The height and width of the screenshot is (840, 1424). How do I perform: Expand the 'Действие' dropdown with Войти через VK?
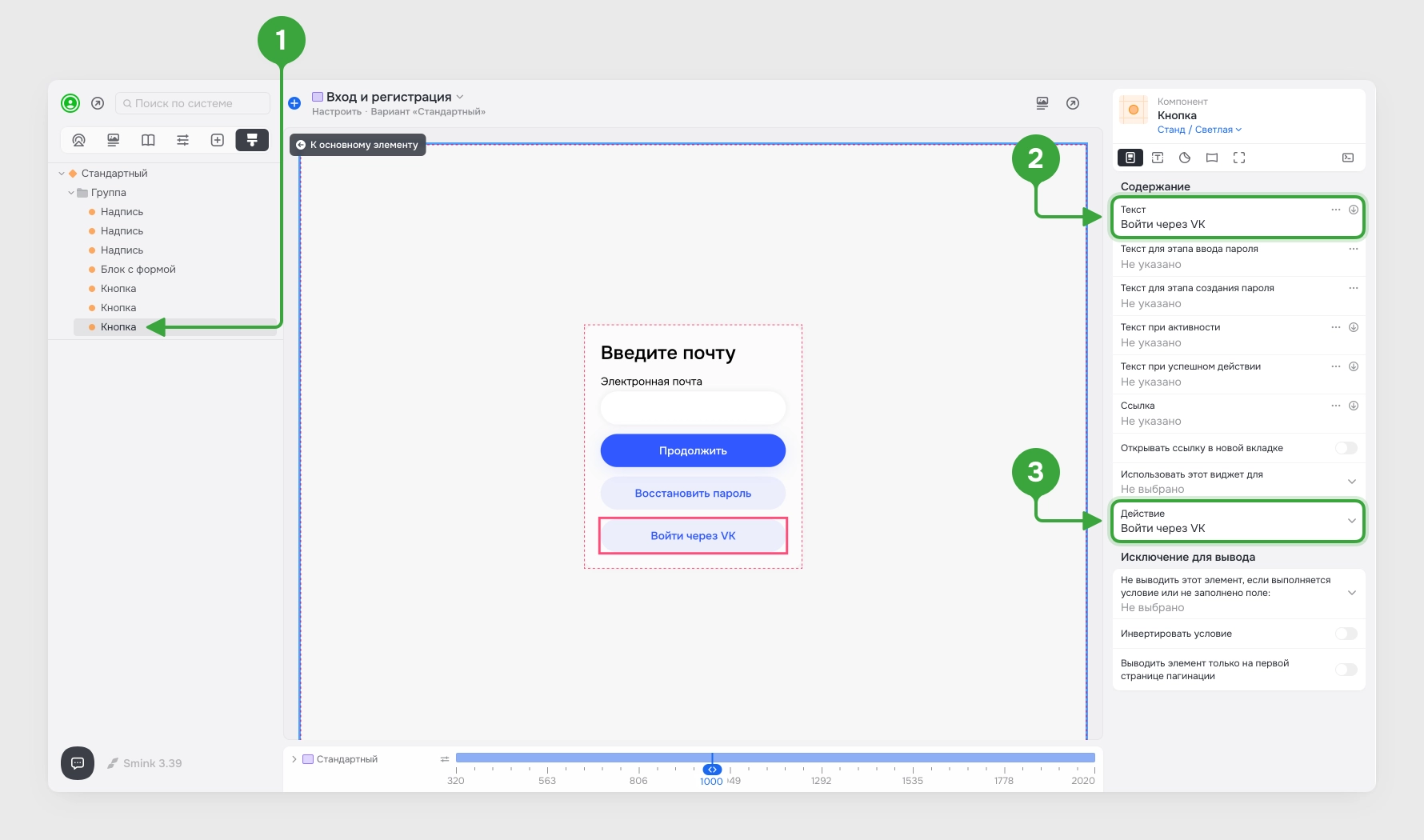[x=1238, y=521]
